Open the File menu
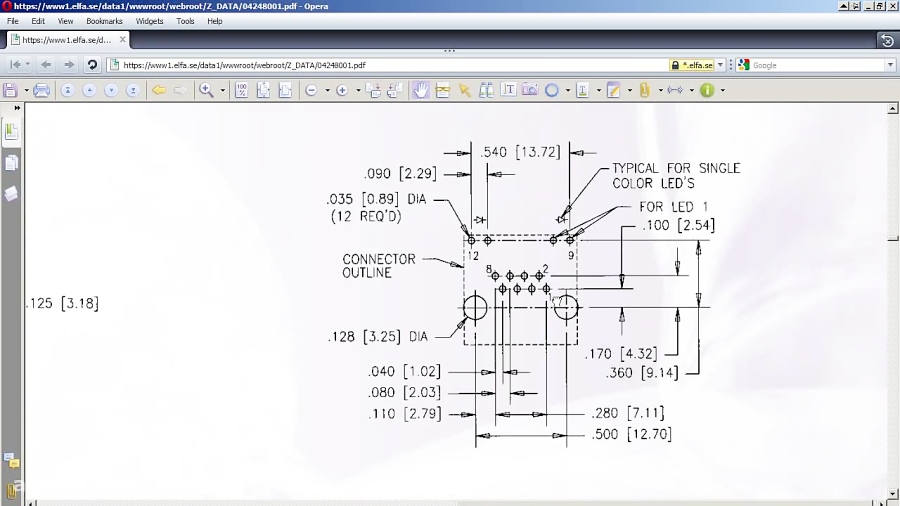 coord(13,21)
